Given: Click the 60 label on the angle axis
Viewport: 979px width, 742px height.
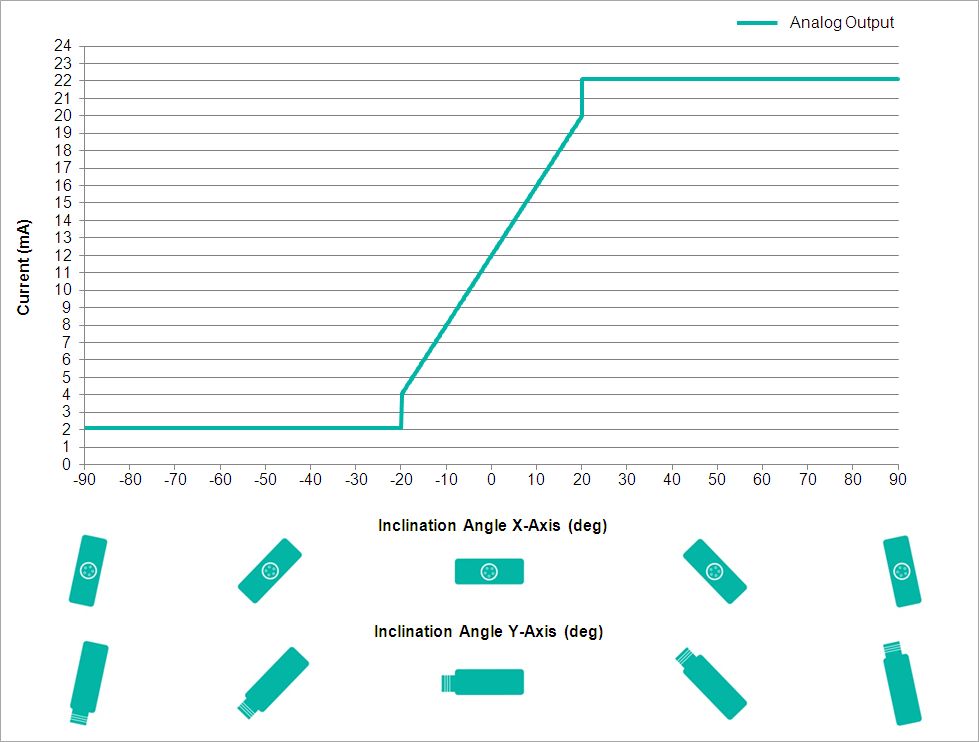Looking at the screenshot, I should pyautogui.click(x=762, y=480).
